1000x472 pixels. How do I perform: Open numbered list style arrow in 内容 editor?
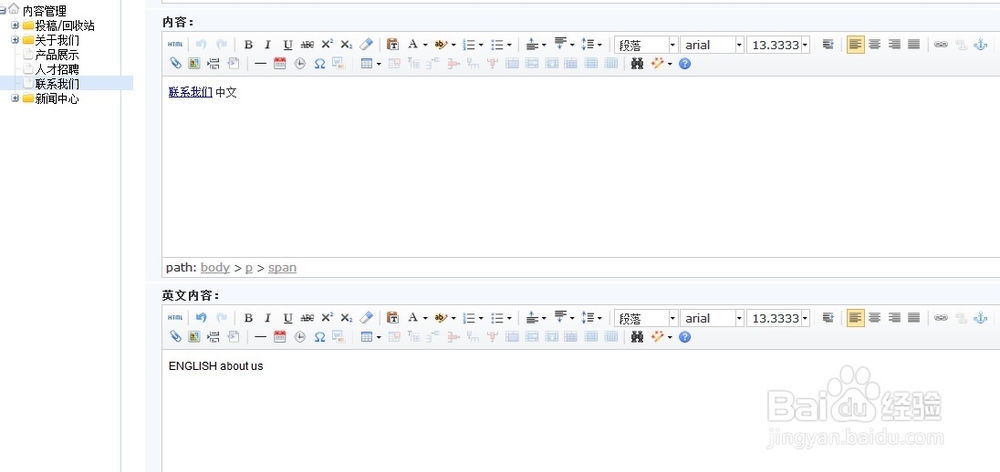point(481,45)
